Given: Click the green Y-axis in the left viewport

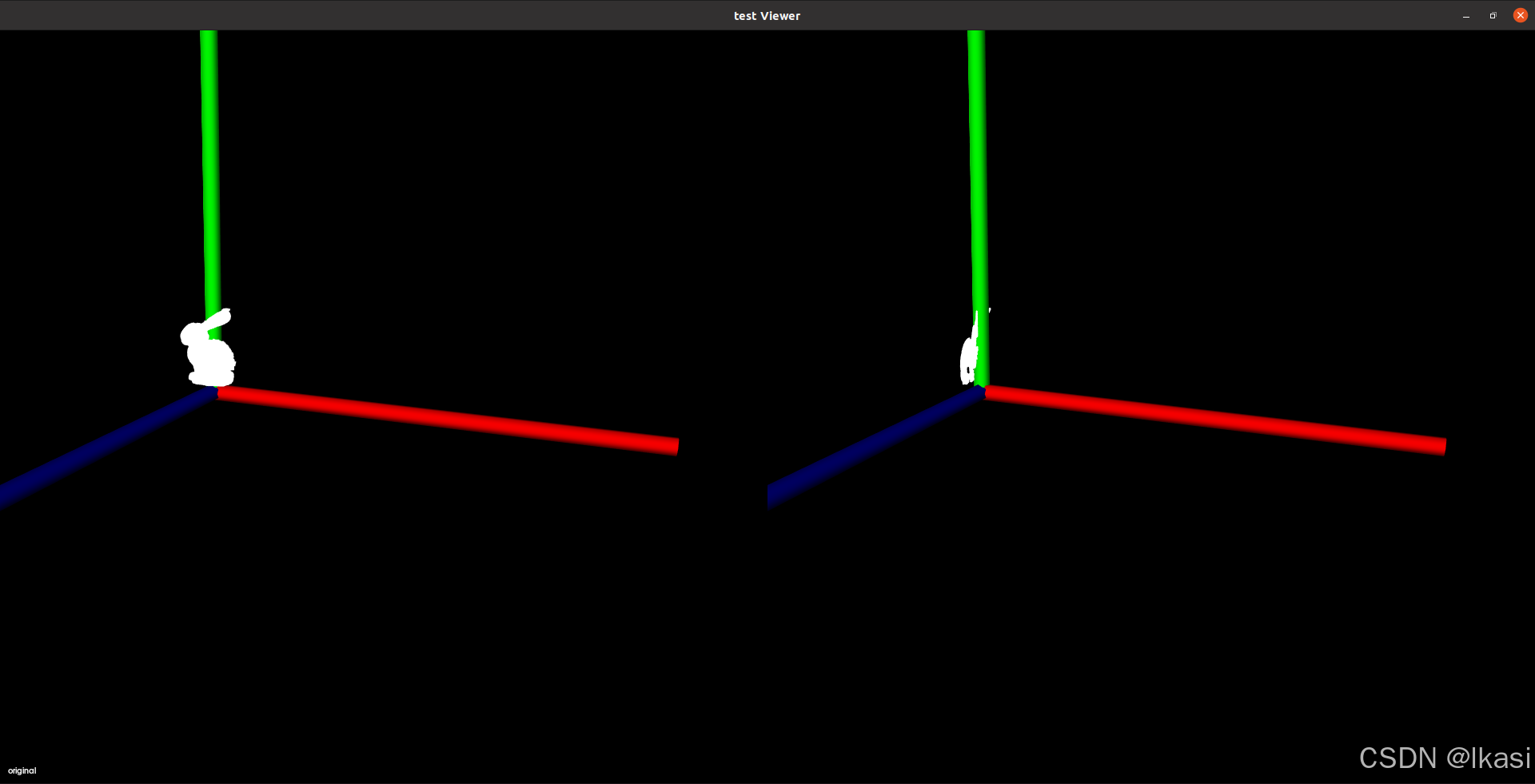Looking at the screenshot, I should [x=212, y=160].
